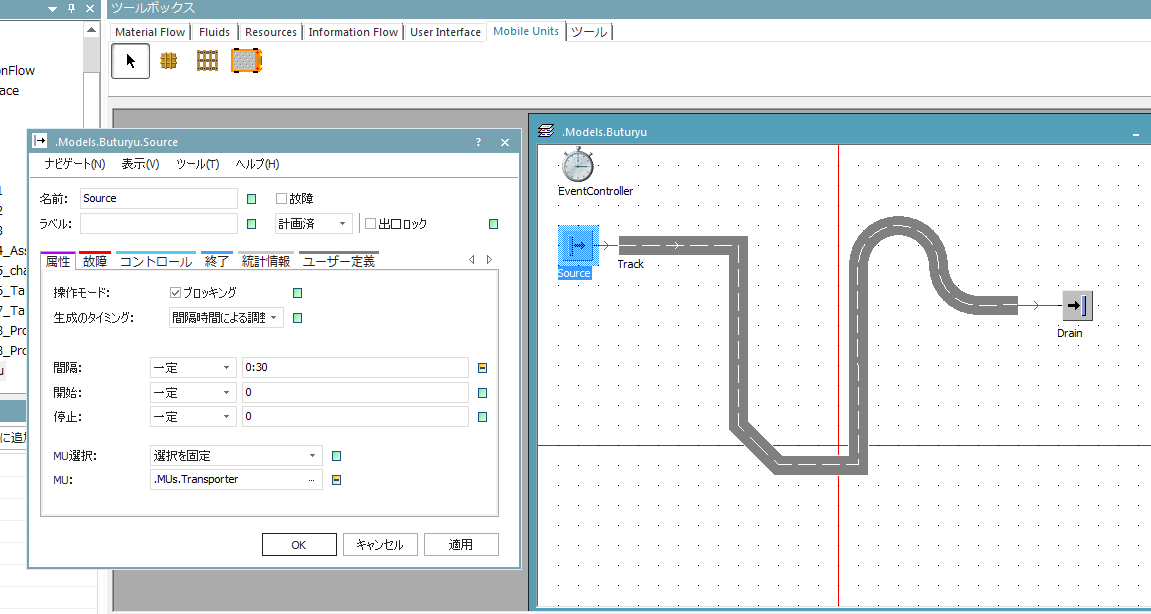
Task: Select the 属性 tab
Action: pos(58,261)
